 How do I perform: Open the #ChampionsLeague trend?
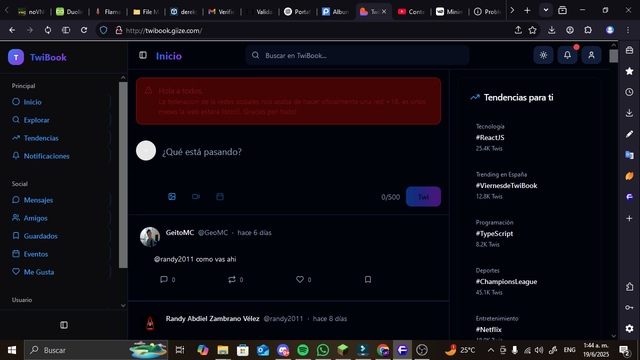[x=506, y=282]
